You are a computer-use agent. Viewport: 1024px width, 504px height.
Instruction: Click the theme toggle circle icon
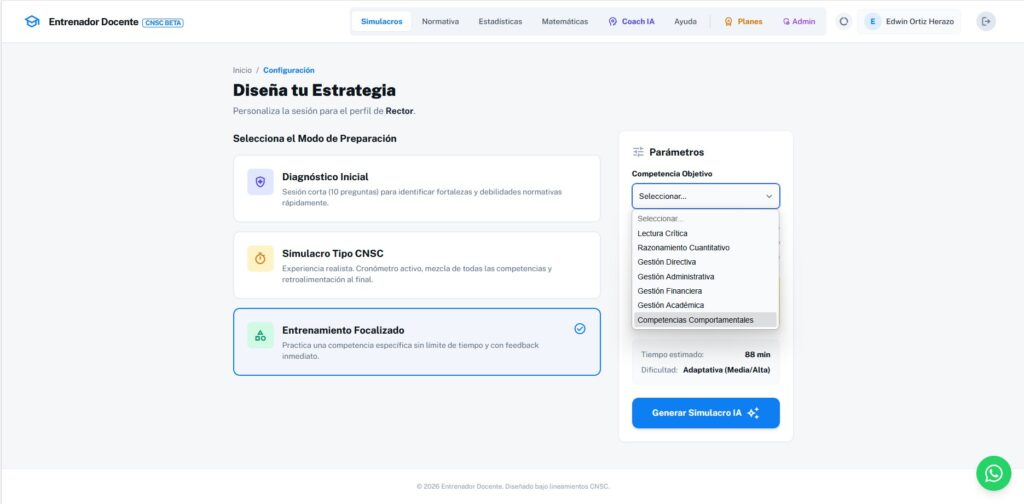coord(844,21)
